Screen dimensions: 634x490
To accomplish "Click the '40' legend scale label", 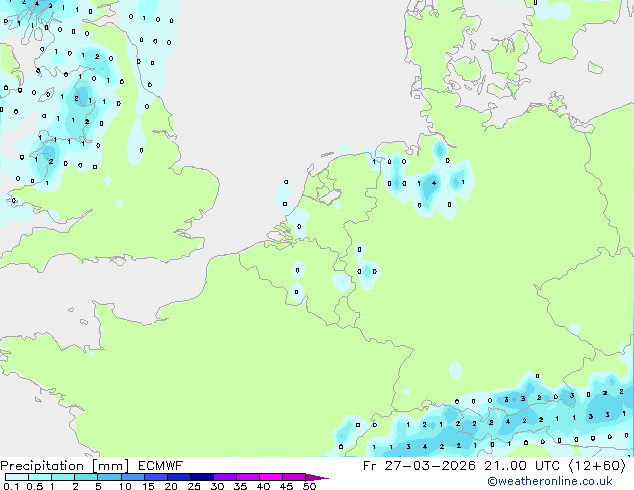I will [x=263, y=486].
